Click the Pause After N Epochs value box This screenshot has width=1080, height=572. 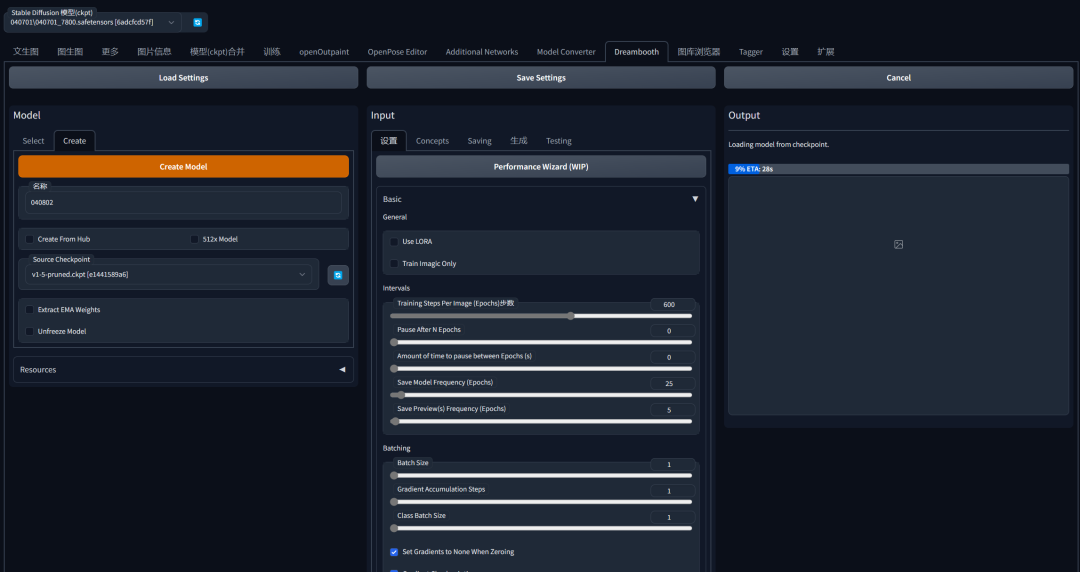(672, 331)
